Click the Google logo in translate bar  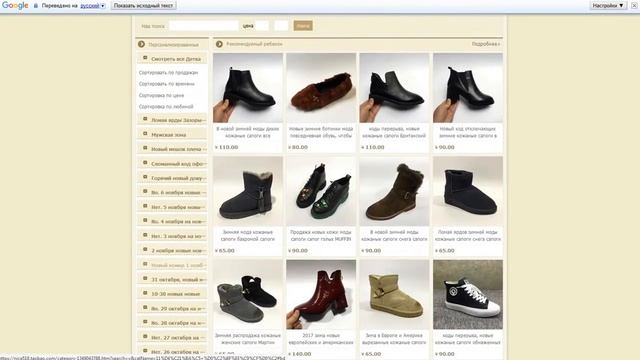15,5
